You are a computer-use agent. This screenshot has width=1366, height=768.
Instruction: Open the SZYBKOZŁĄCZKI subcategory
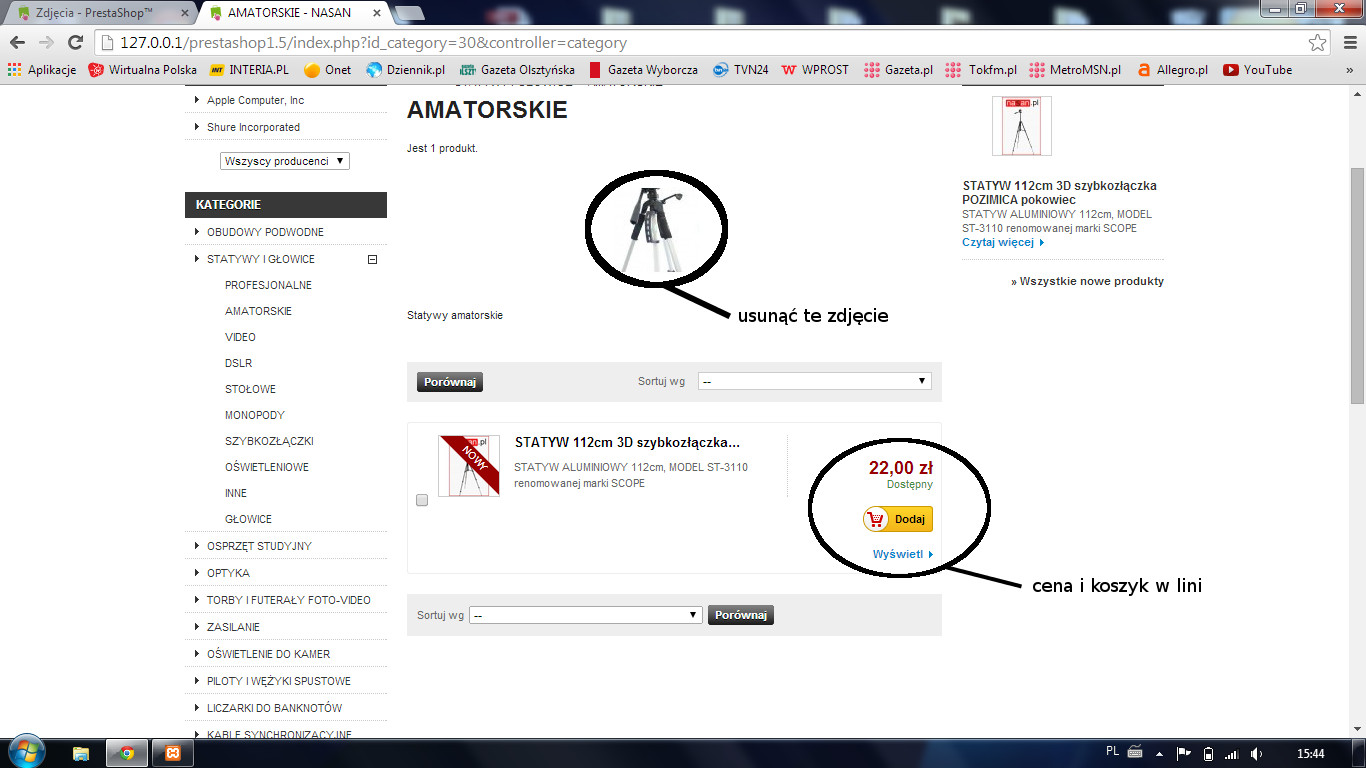point(269,441)
